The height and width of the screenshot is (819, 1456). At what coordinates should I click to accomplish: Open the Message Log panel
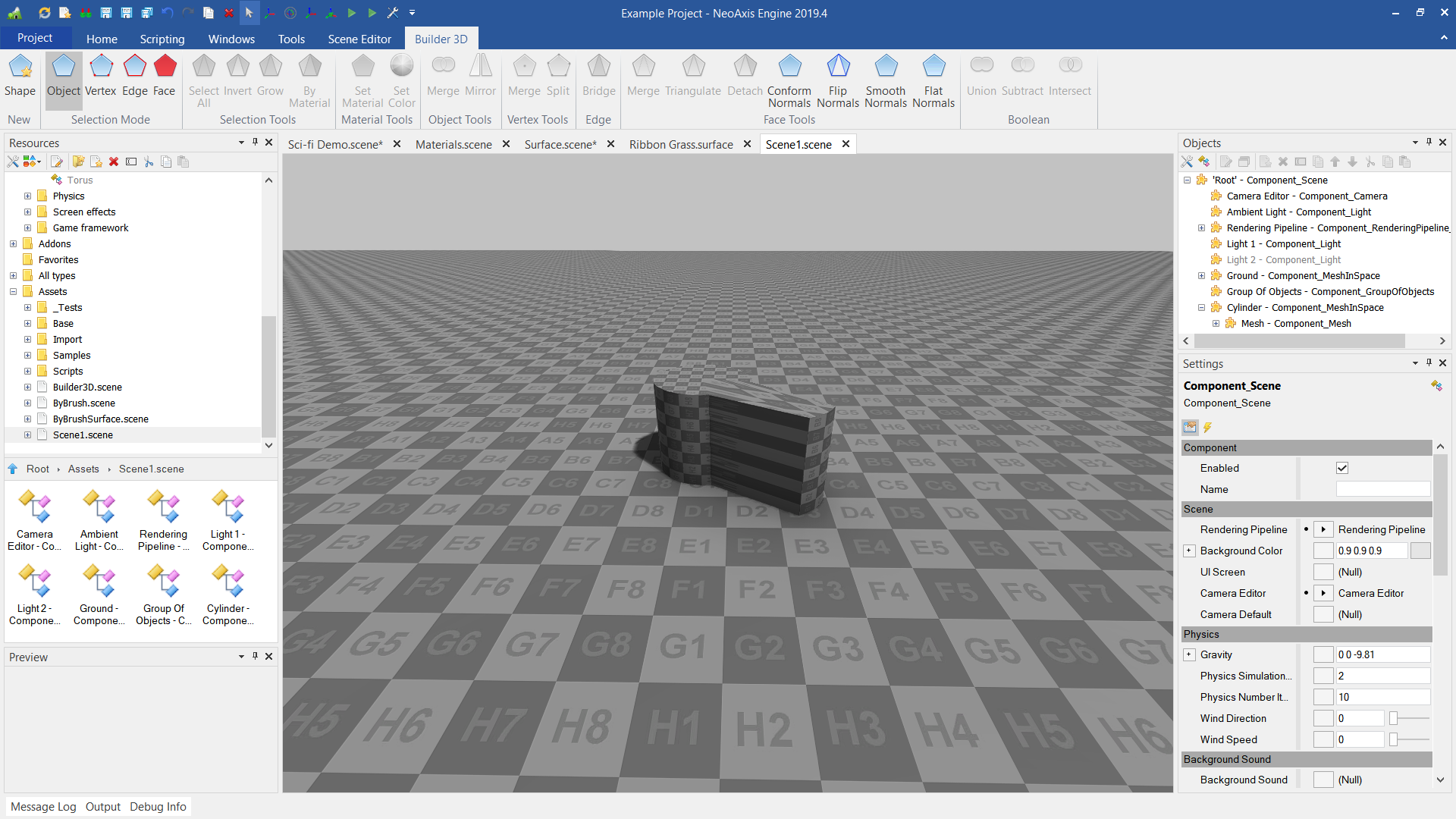pos(43,806)
